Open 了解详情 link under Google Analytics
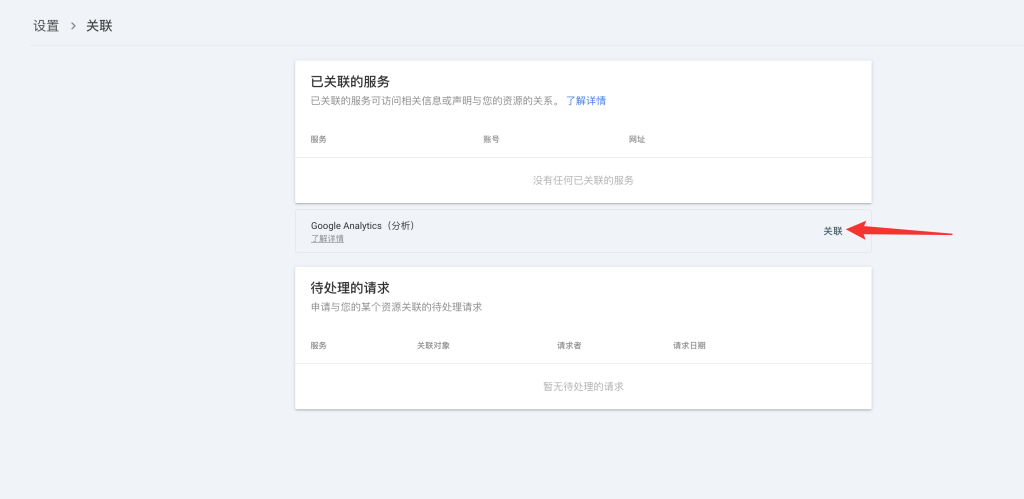The width and height of the screenshot is (1024, 499). pyautogui.click(x=327, y=239)
